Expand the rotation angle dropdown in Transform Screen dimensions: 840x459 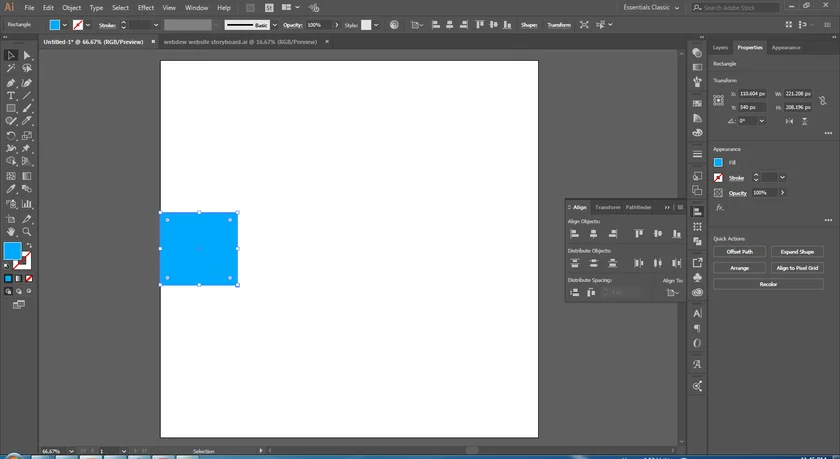pos(762,121)
